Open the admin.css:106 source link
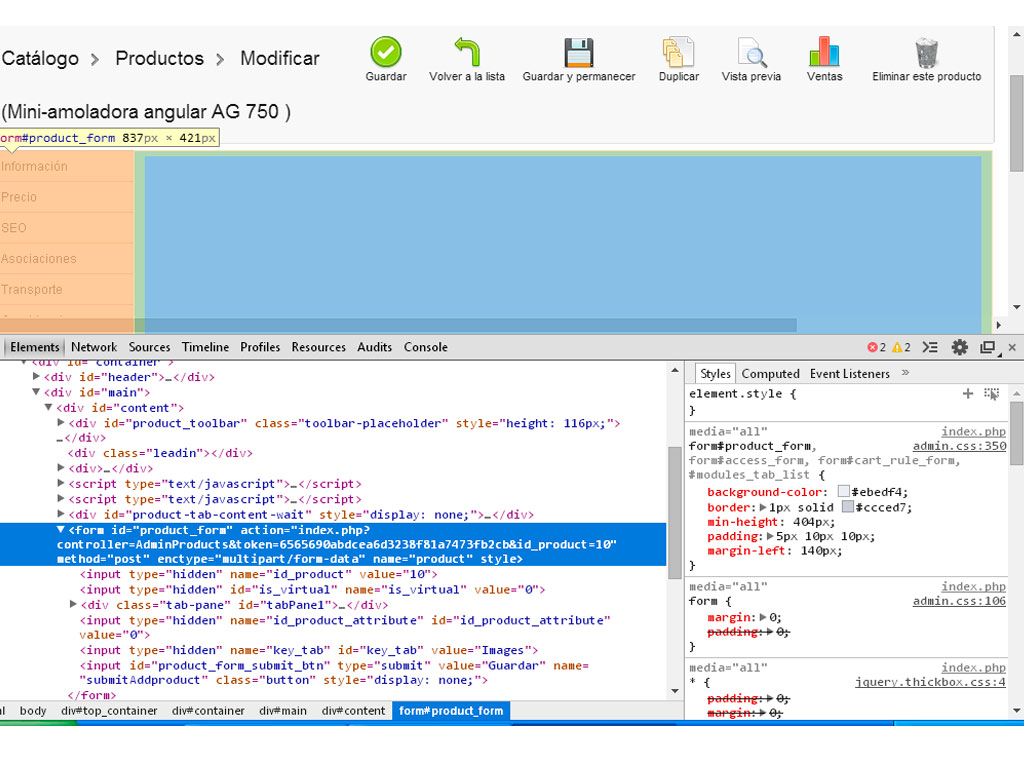Image resolution: width=1024 pixels, height=768 pixels. tap(959, 601)
